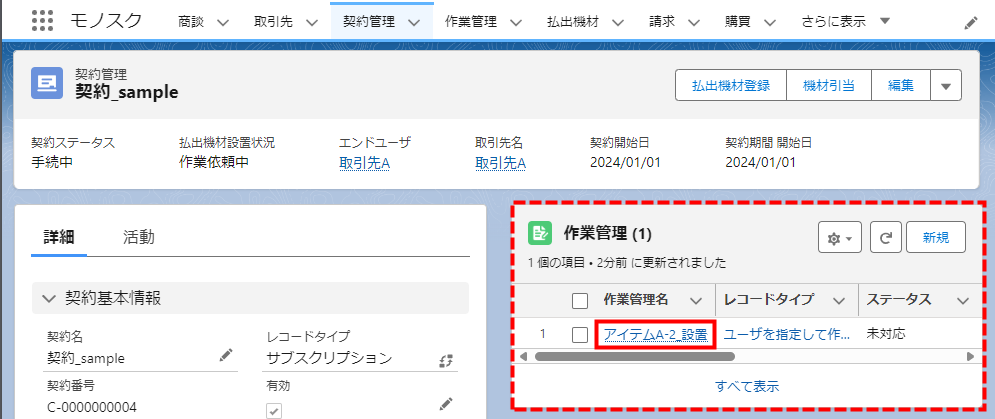This screenshot has height=419, width=995.
Task: Expand more actions dropdown beside 編集
Action: click(945, 86)
